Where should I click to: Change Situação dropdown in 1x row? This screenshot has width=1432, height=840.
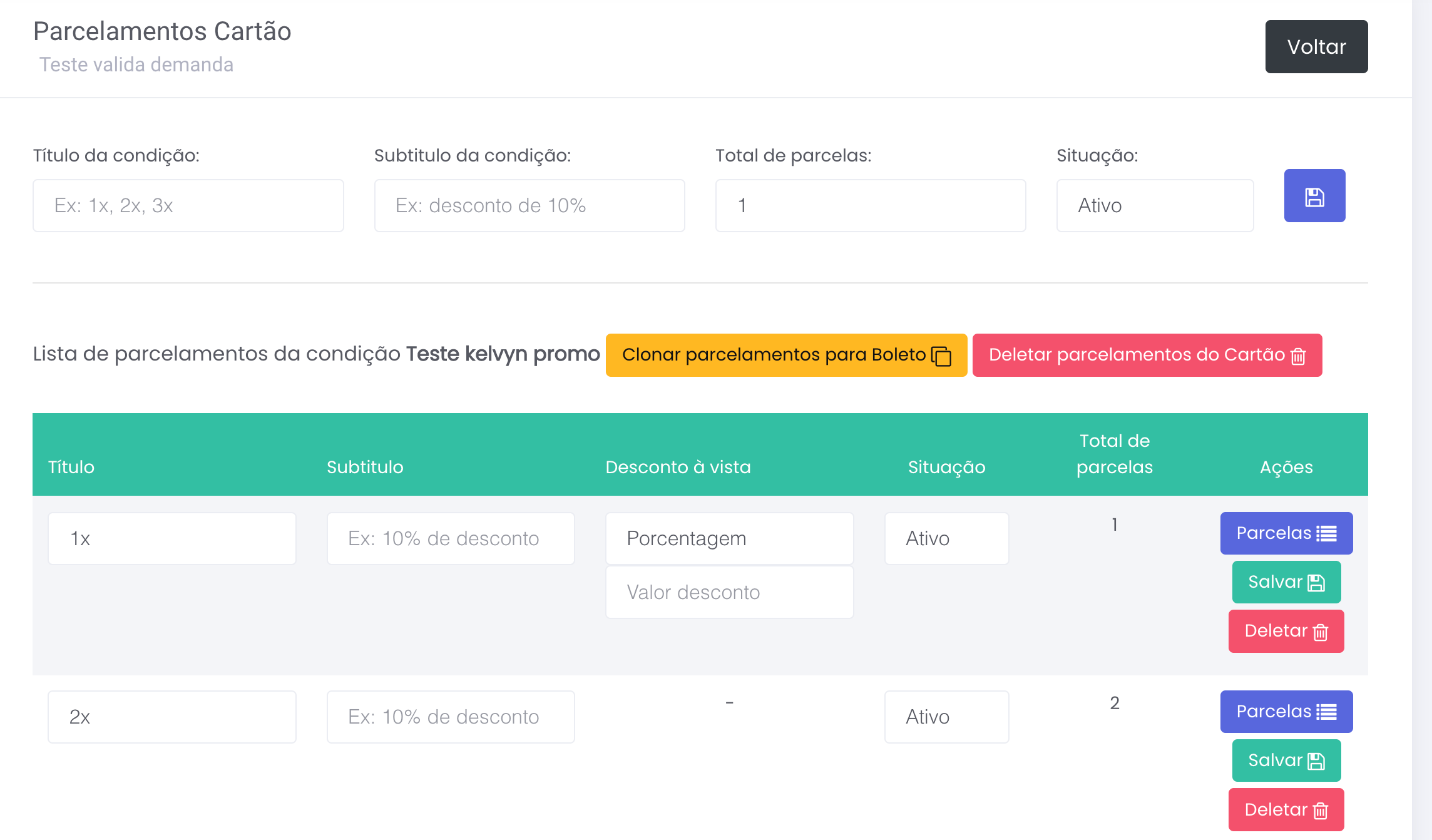946,539
